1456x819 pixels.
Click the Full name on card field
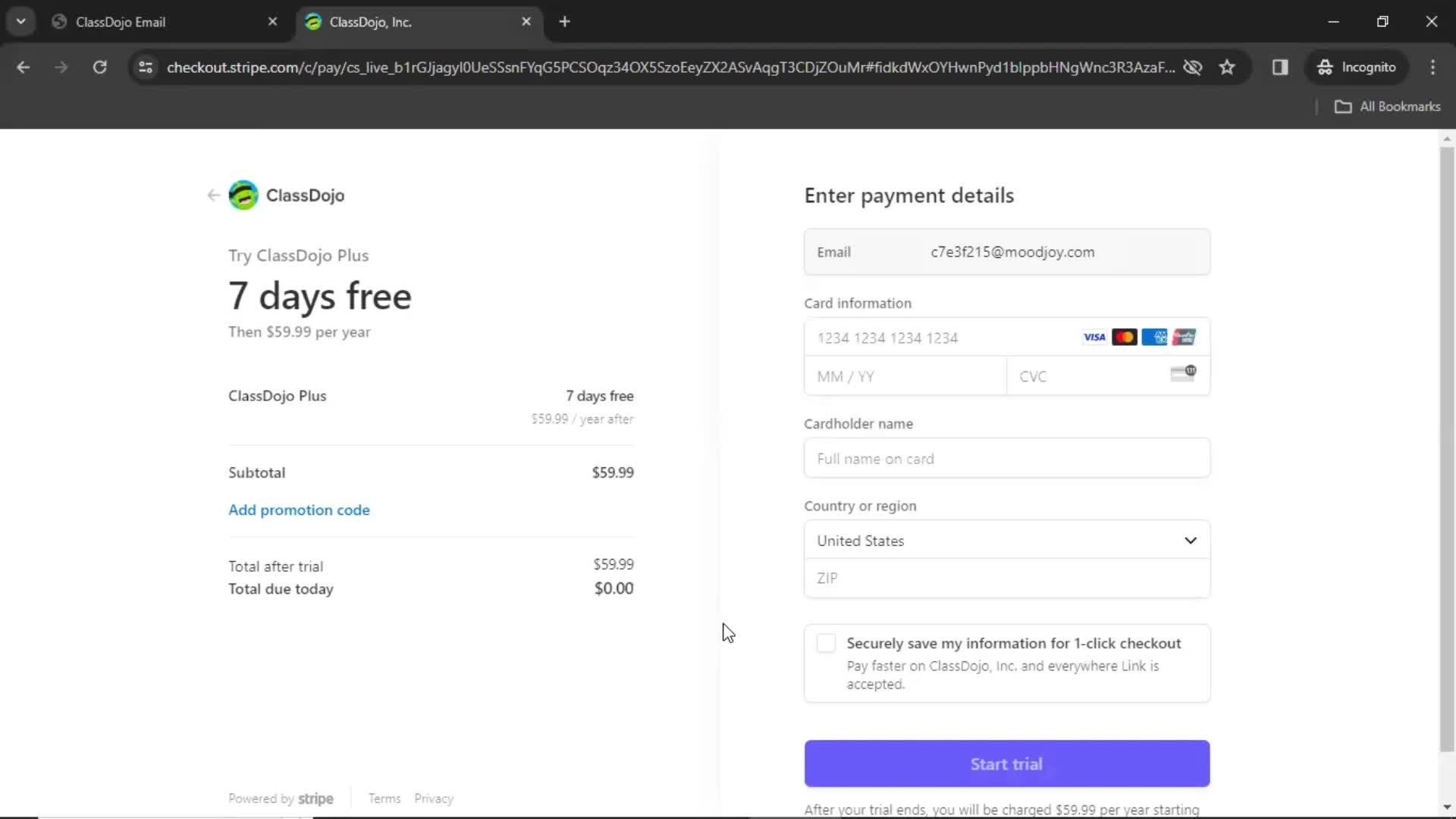point(1007,459)
